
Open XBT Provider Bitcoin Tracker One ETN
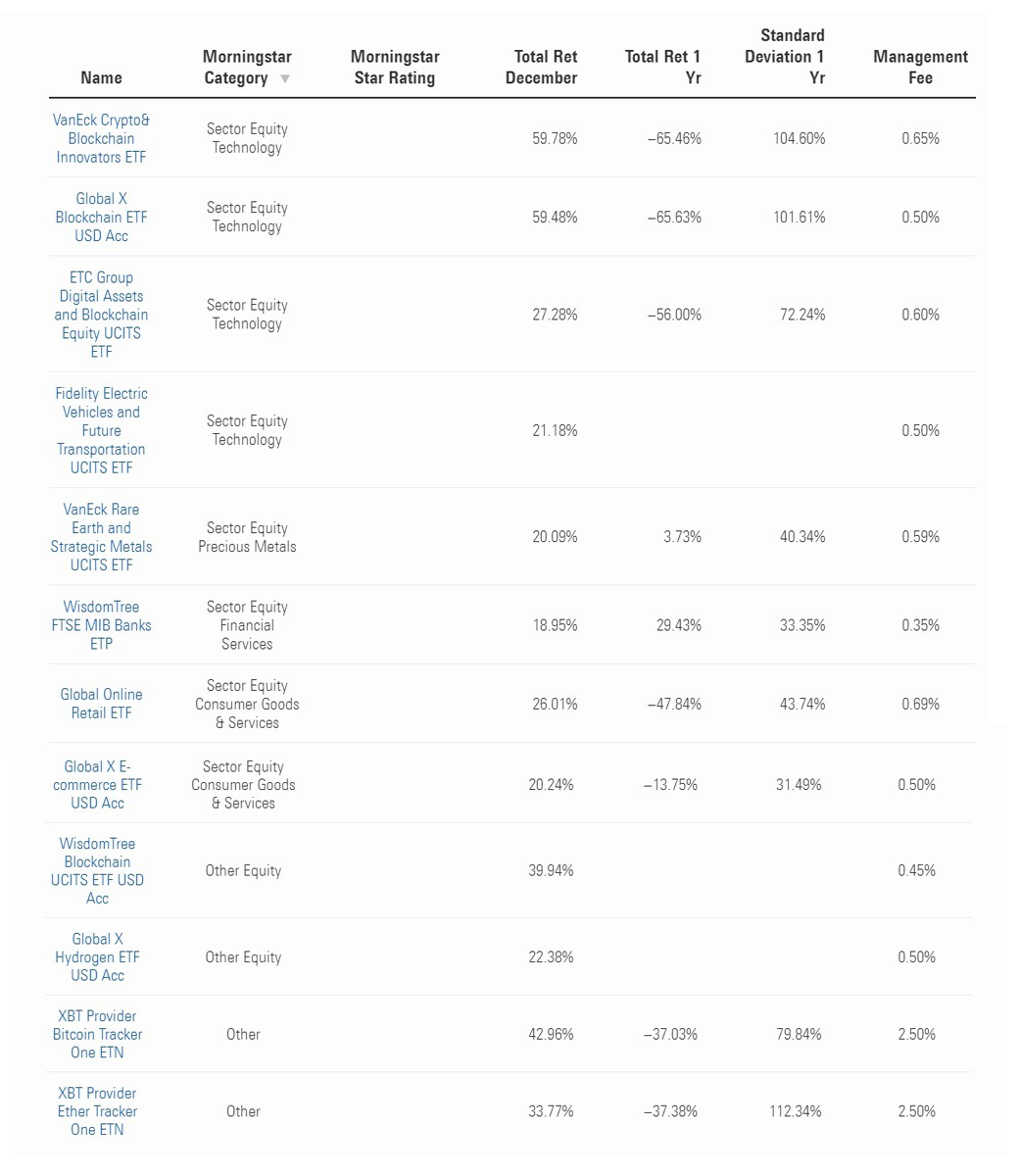(x=97, y=1034)
